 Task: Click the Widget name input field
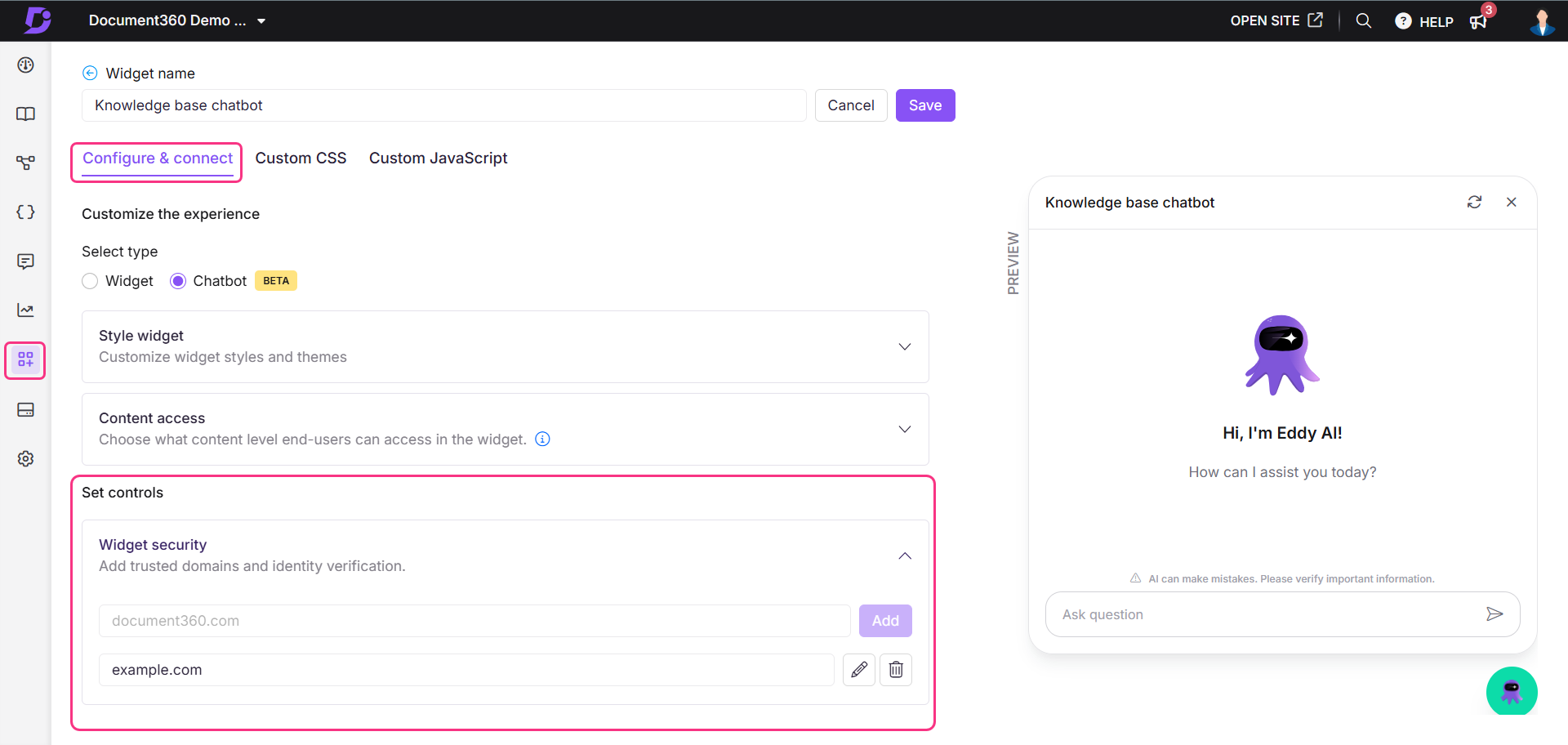(x=444, y=105)
